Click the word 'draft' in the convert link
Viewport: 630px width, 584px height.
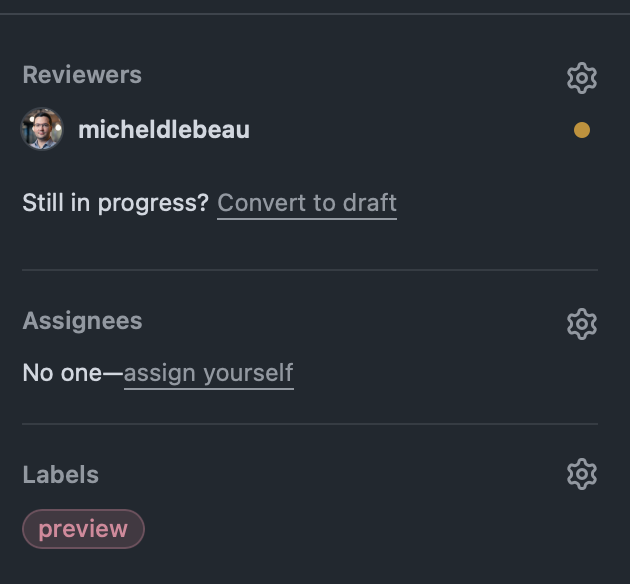coord(369,203)
